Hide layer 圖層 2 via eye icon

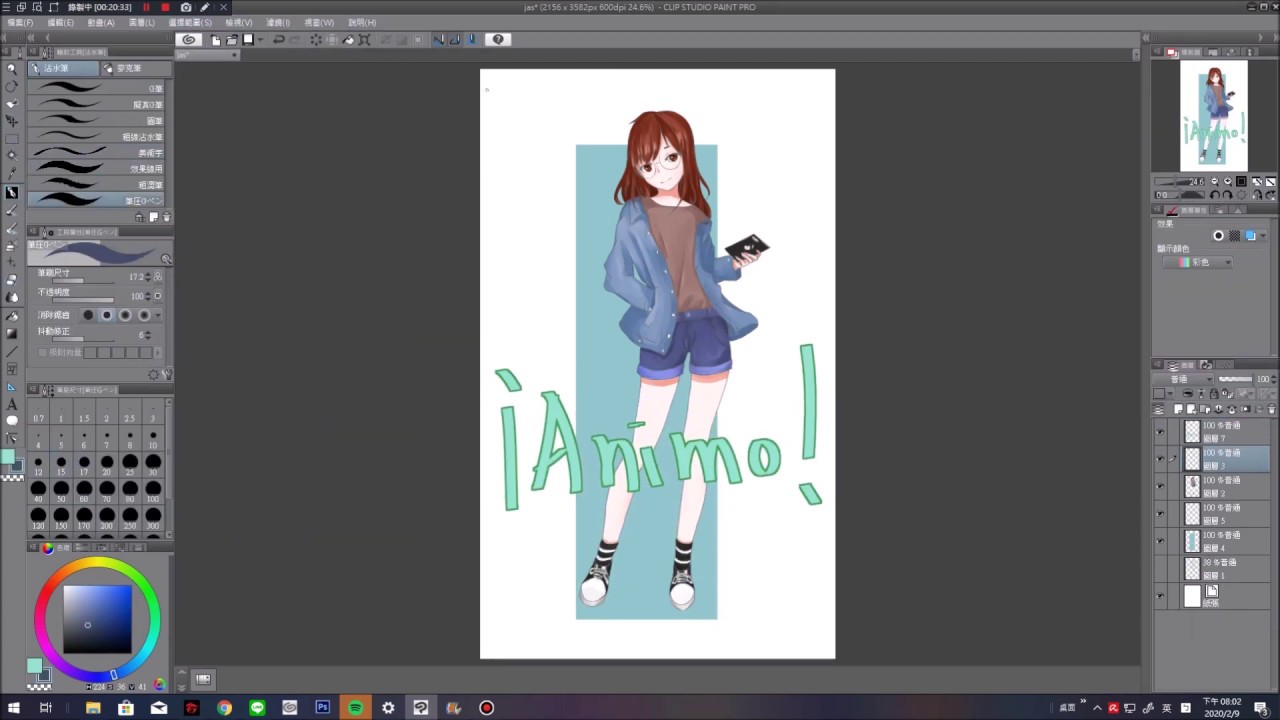[x=1160, y=486]
